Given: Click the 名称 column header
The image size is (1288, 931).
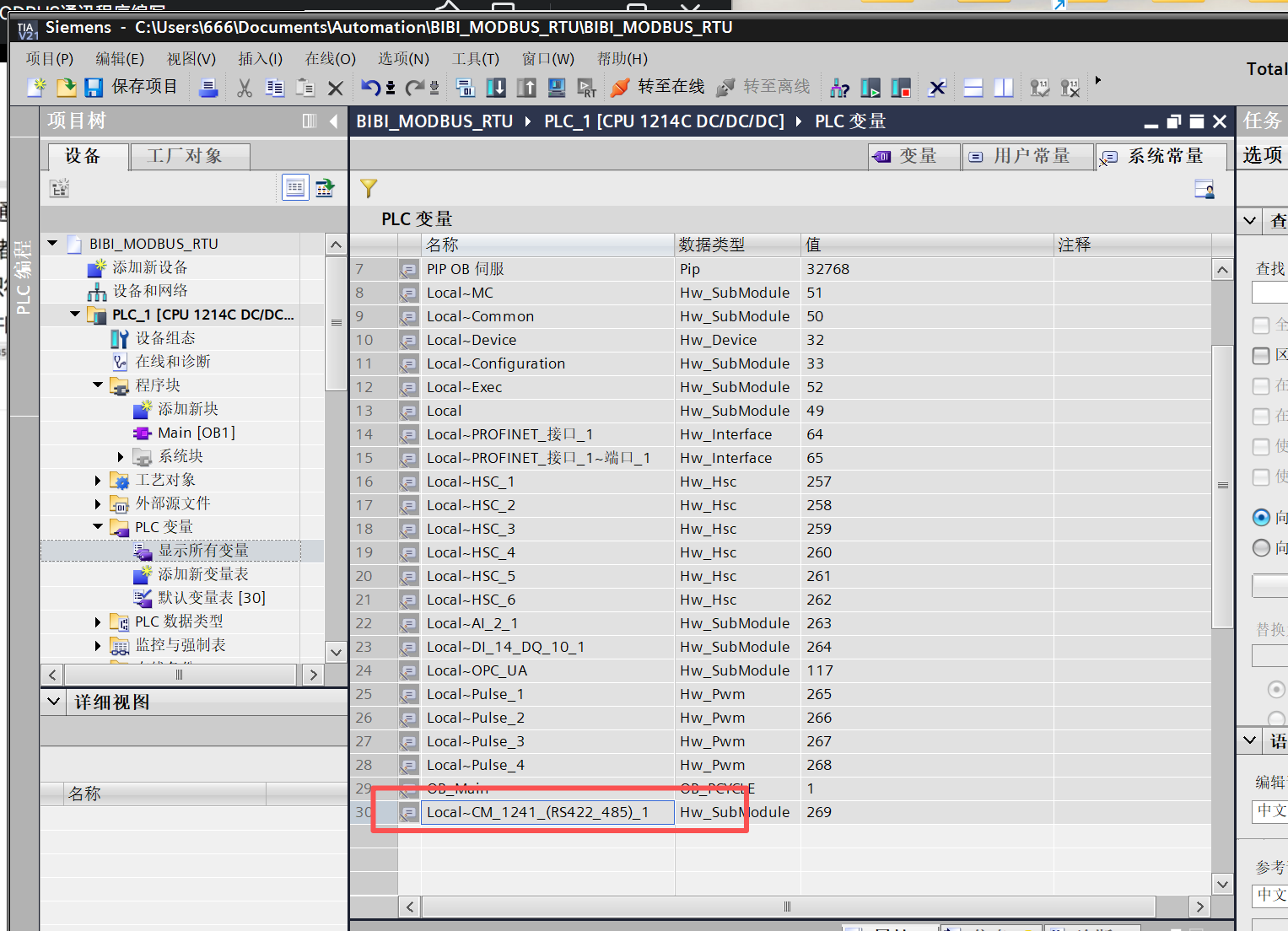Looking at the screenshot, I should click(547, 245).
